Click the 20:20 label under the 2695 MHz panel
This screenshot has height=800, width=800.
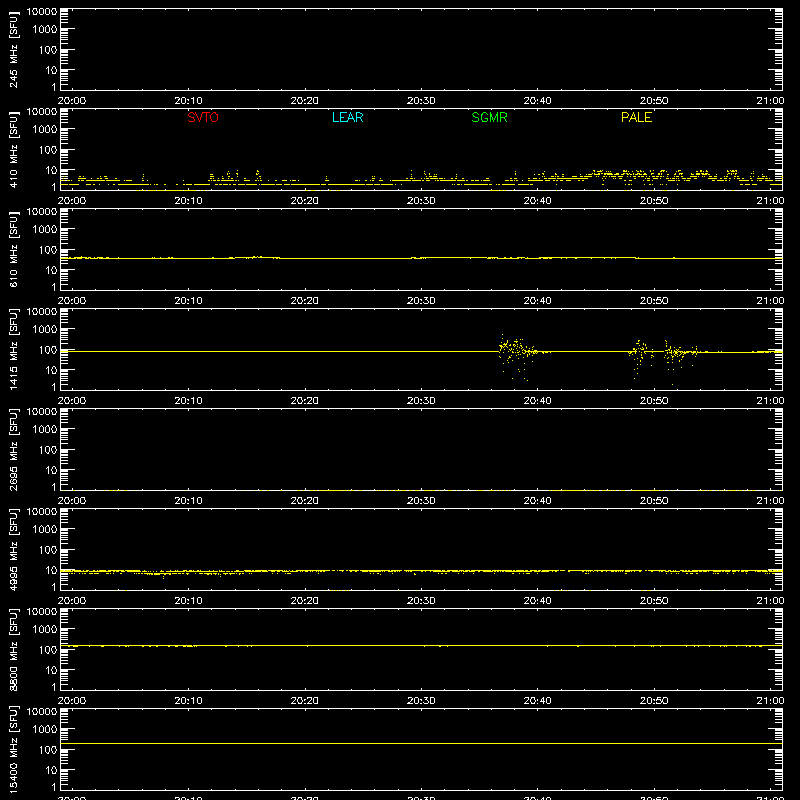(x=305, y=501)
